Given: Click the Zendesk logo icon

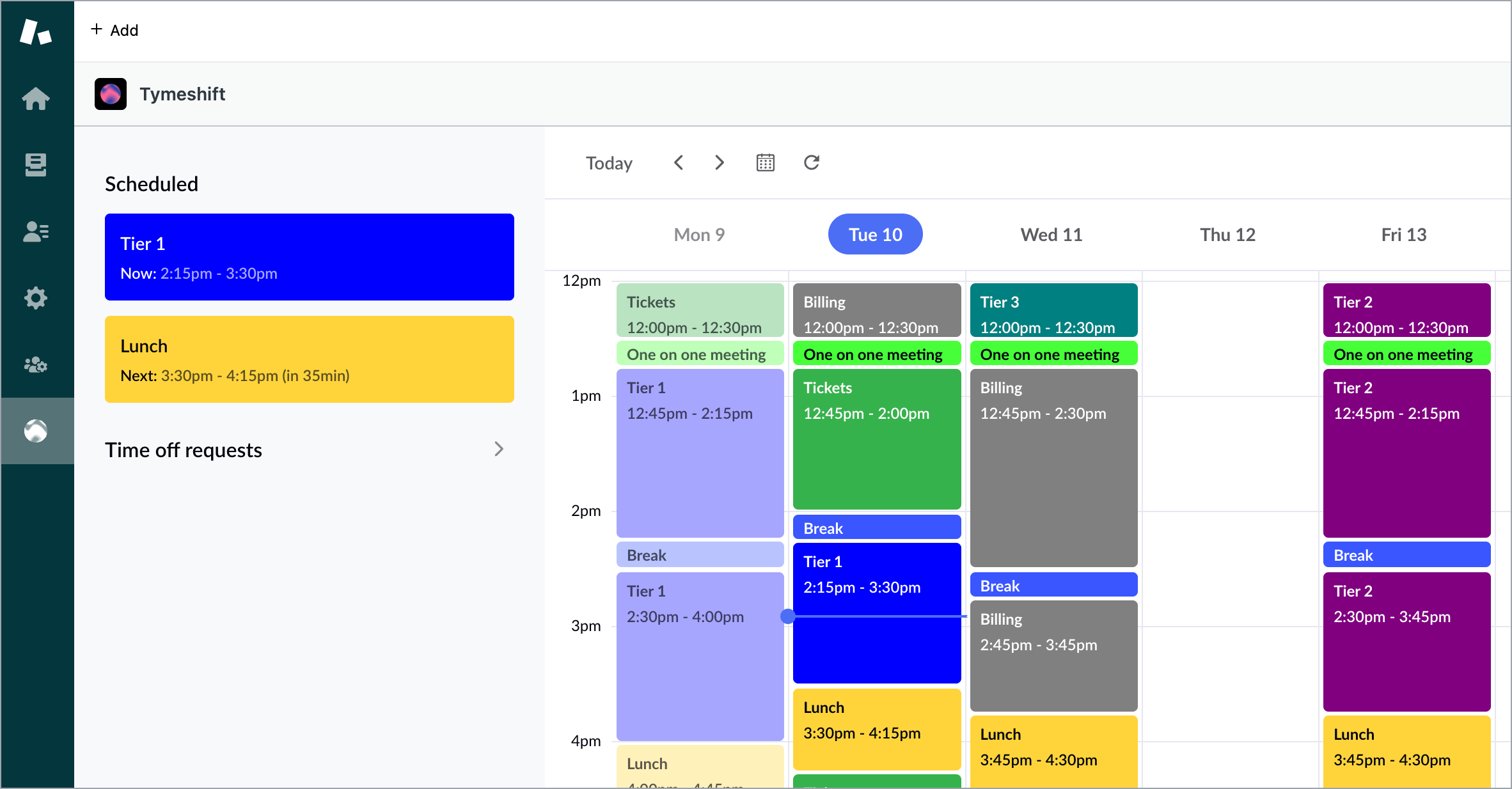Looking at the screenshot, I should (x=35, y=31).
